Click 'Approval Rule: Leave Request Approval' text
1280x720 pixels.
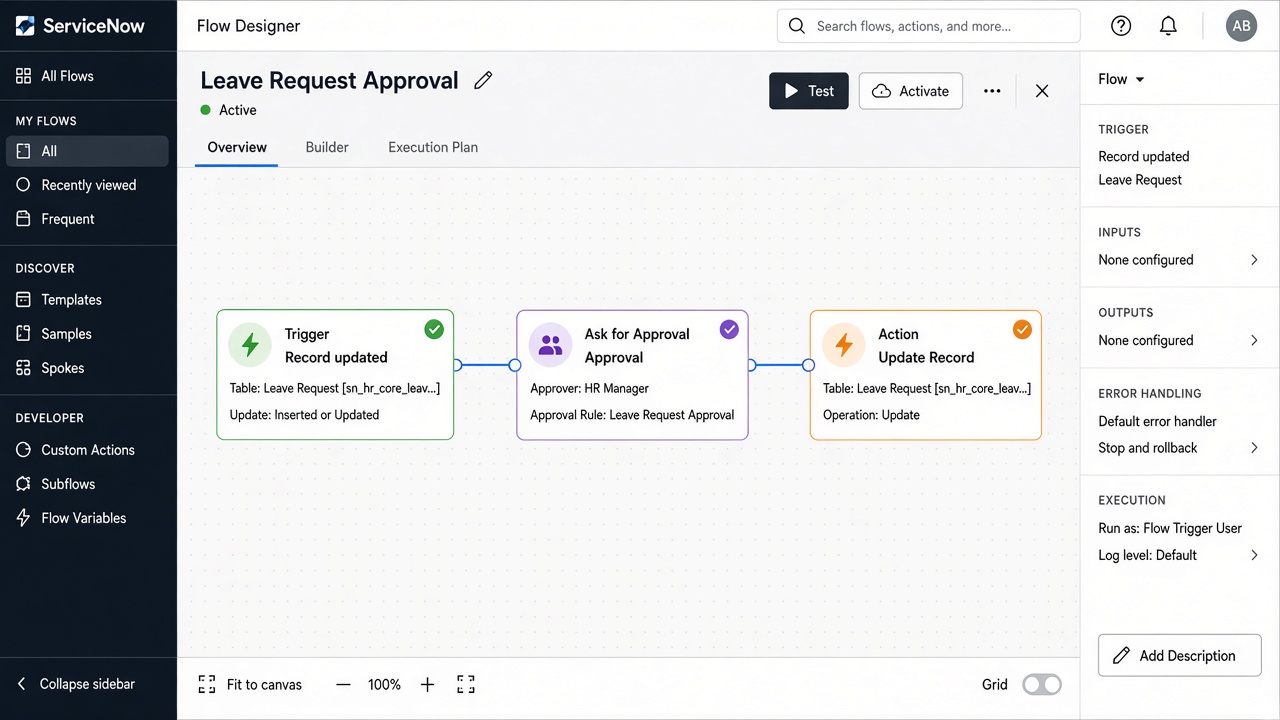coord(632,415)
